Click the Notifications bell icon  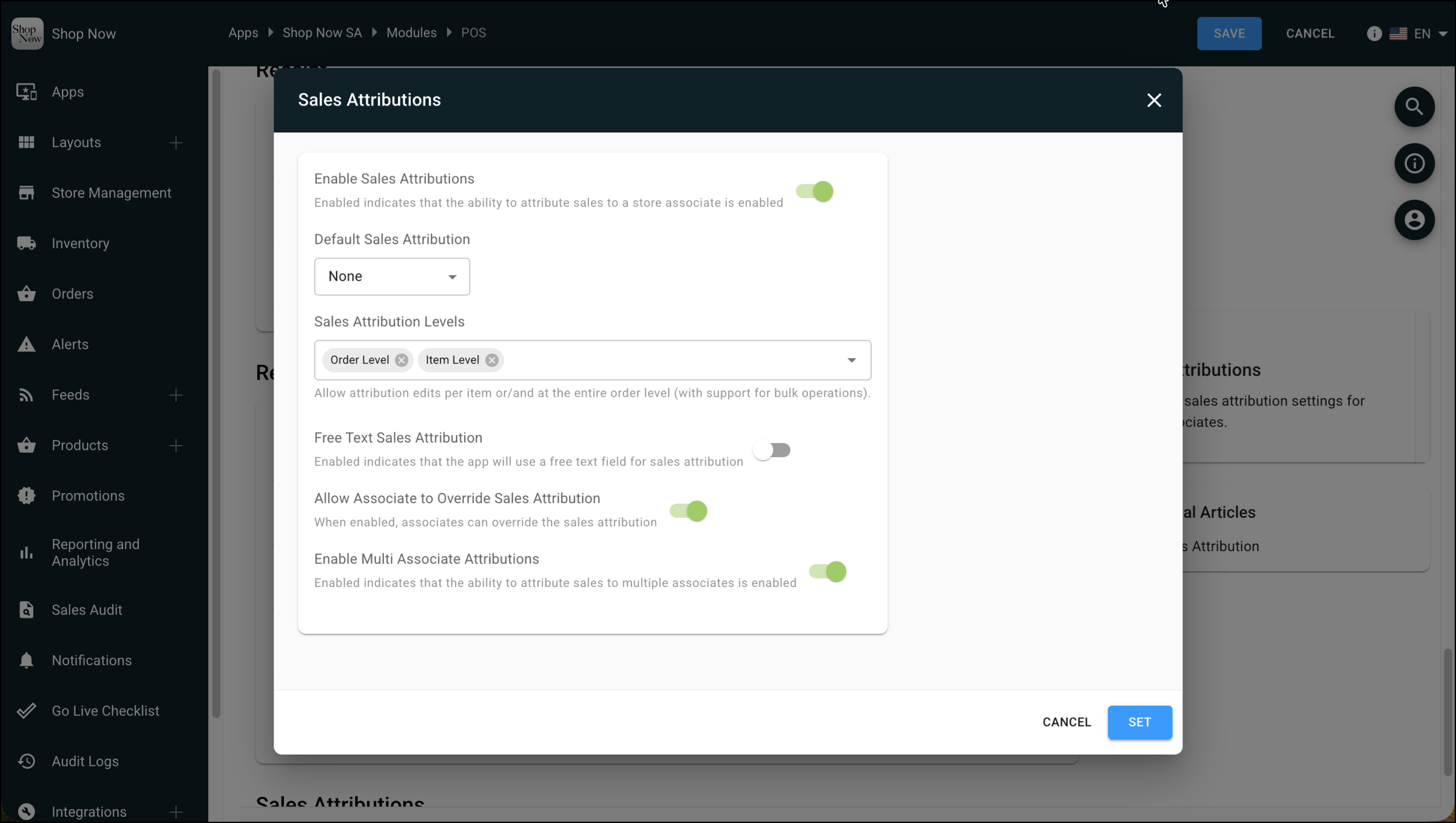click(x=26, y=660)
